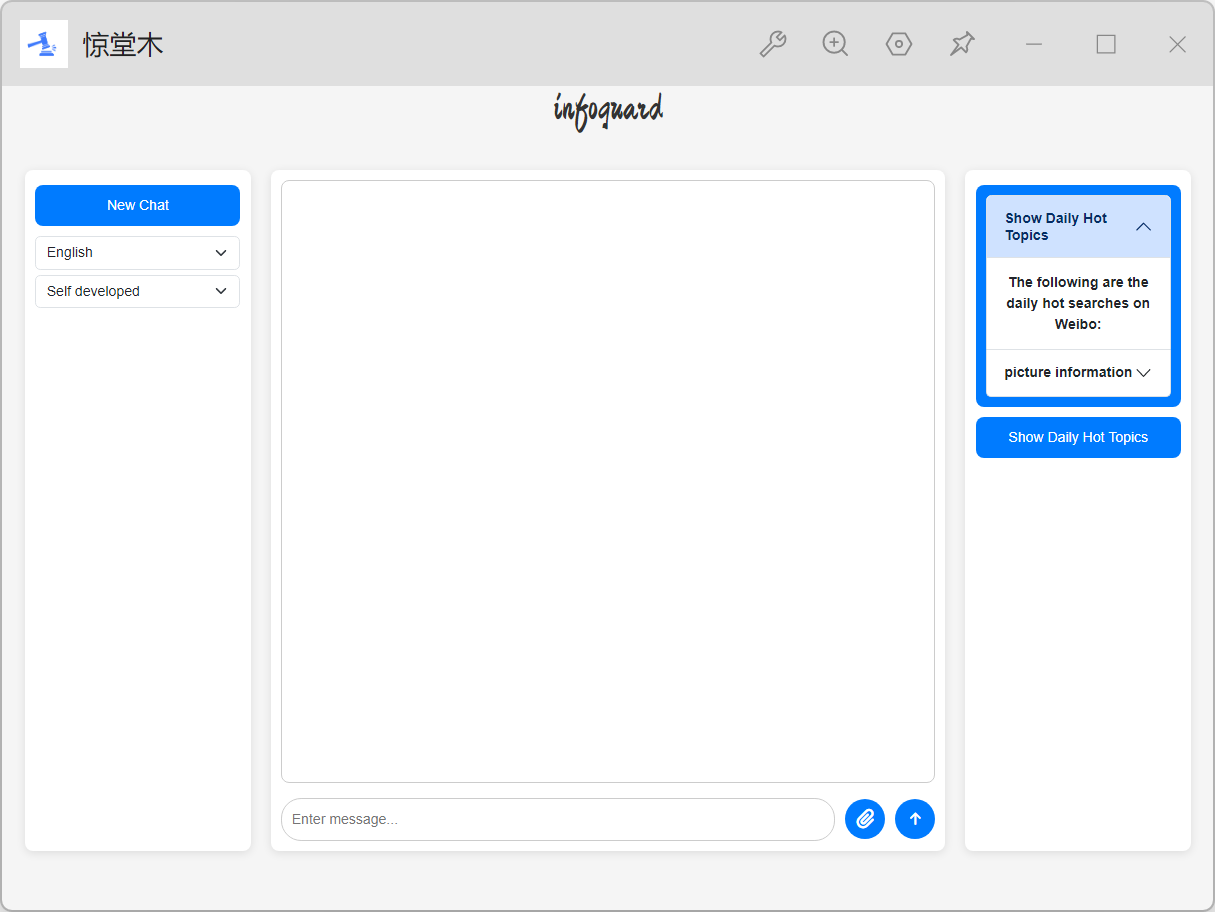1215x912 pixels.
Task: Open the hexagon settings icon
Action: [x=899, y=44]
